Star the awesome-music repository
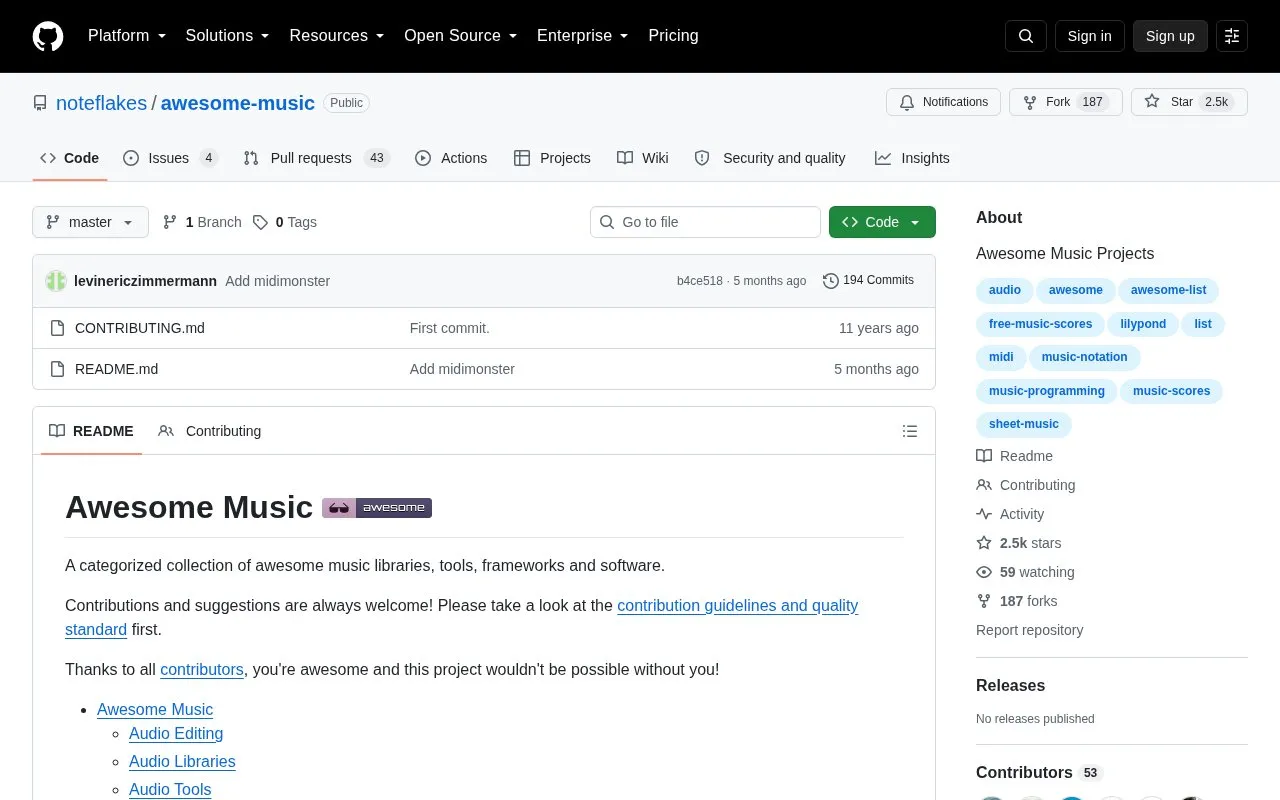The width and height of the screenshot is (1280, 800). point(1189,102)
